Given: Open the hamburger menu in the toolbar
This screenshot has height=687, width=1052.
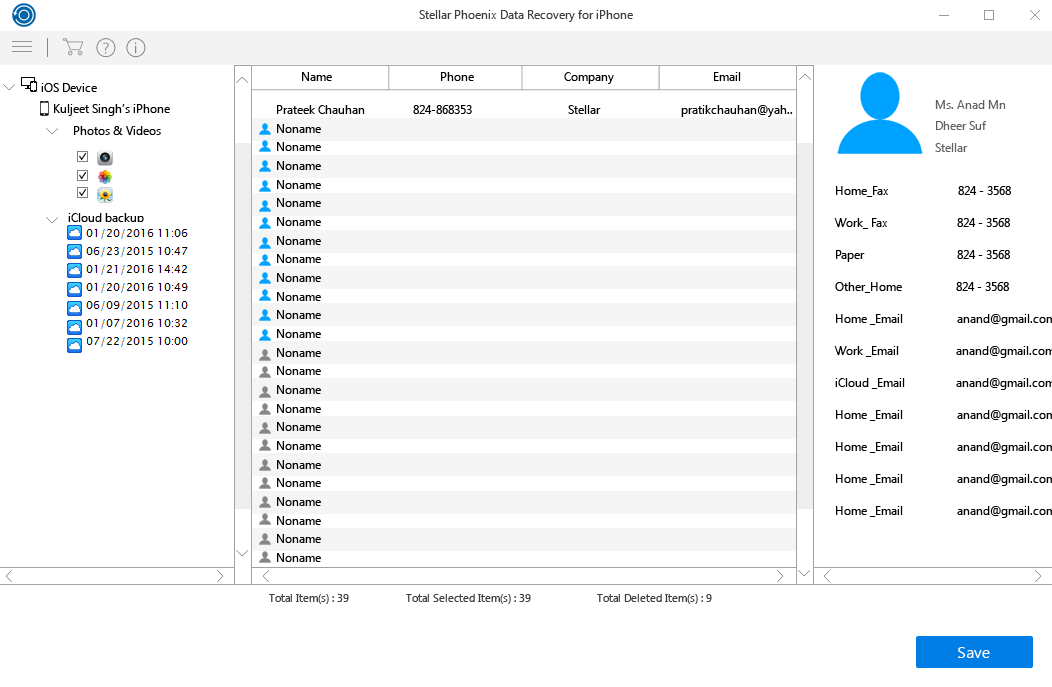Looking at the screenshot, I should [x=22, y=46].
